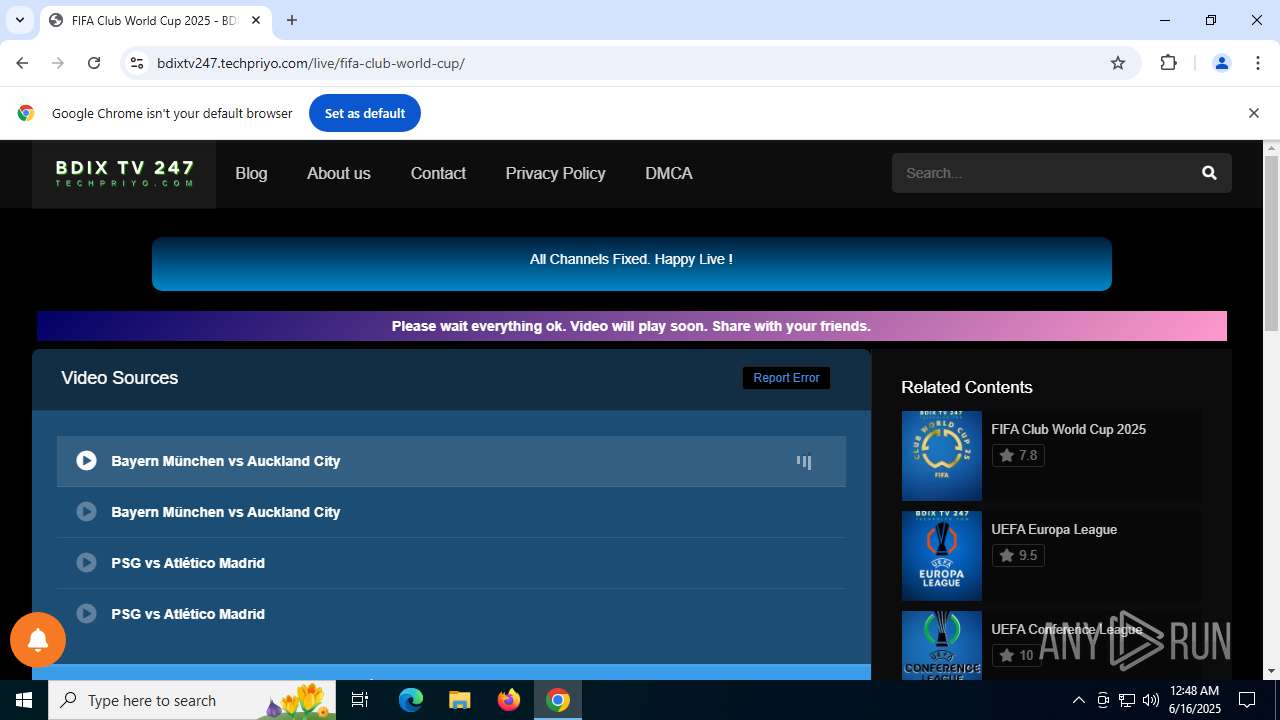Image resolution: width=1280 pixels, height=720 pixels.
Task: Click the Europa League thumbnail
Action: click(x=942, y=556)
